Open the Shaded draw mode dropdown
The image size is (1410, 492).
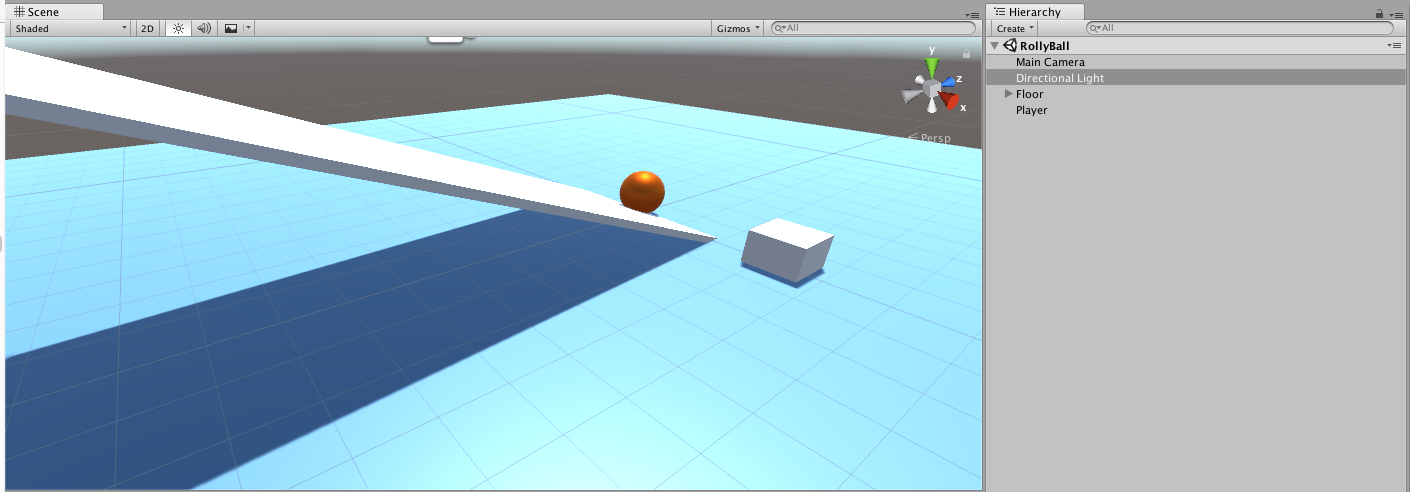pyautogui.click(x=70, y=29)
